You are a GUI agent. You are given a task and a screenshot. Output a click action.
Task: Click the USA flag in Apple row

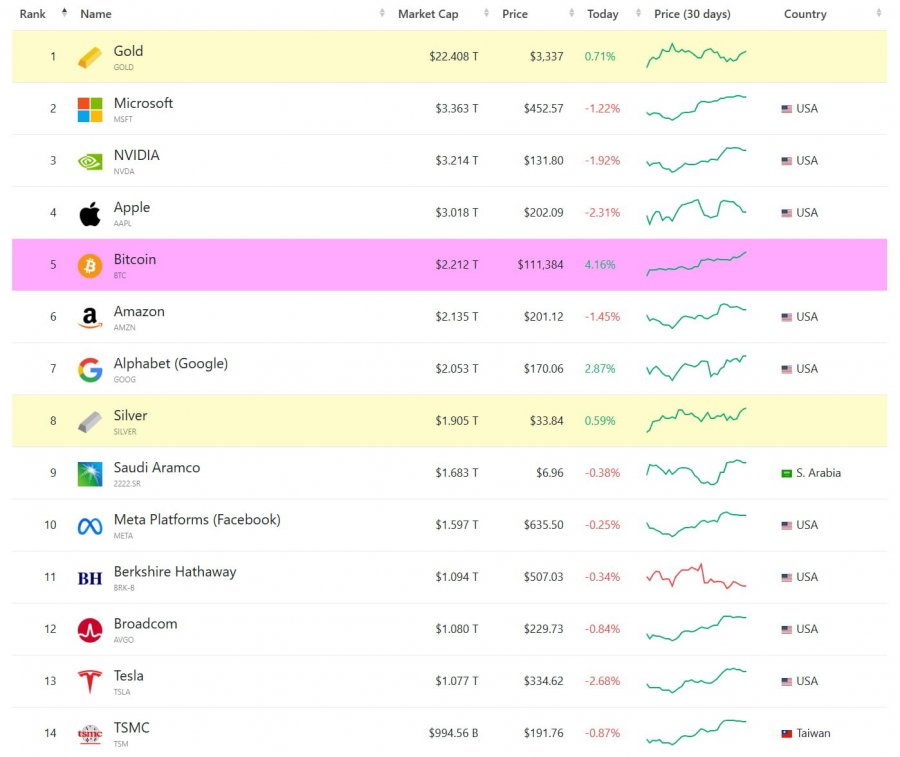pos(786,213)
